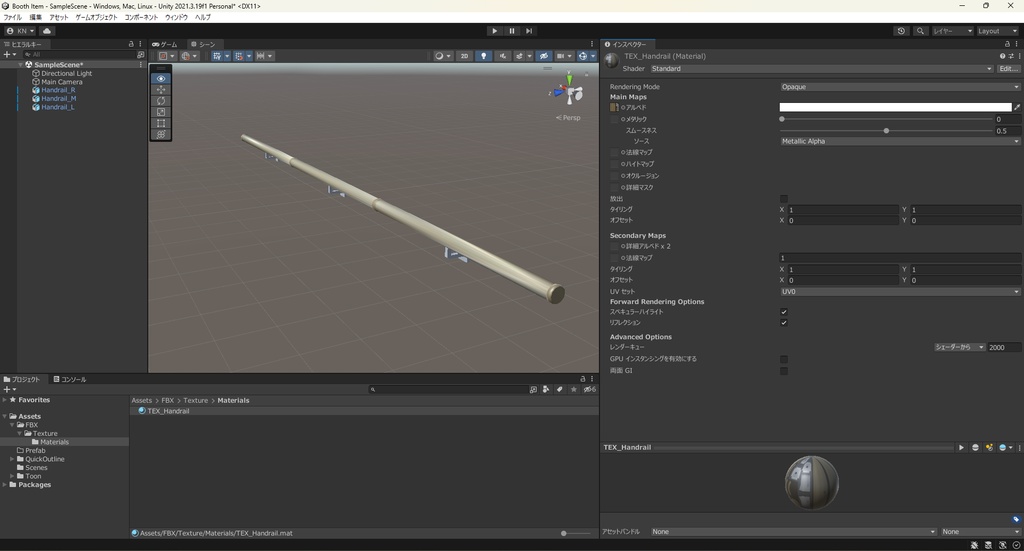Image resolution: width=1024 pixels, height=551 pixels.
Task: Click the Step frame button
Action: [x=529, y=31]
